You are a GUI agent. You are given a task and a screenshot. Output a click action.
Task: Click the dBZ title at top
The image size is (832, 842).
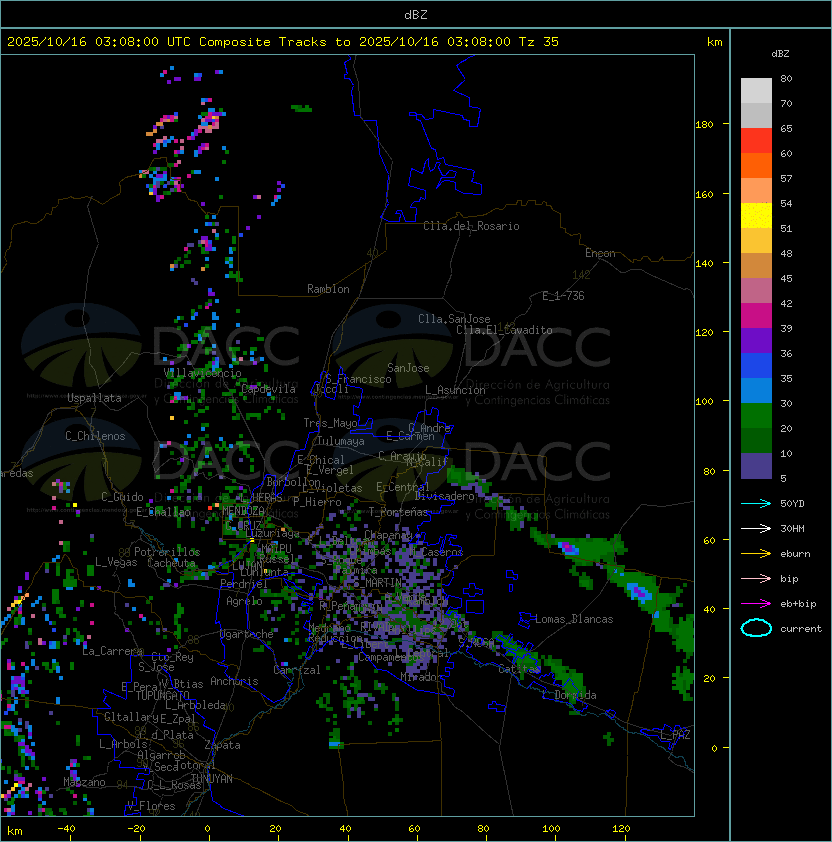(x=416, y=14)
